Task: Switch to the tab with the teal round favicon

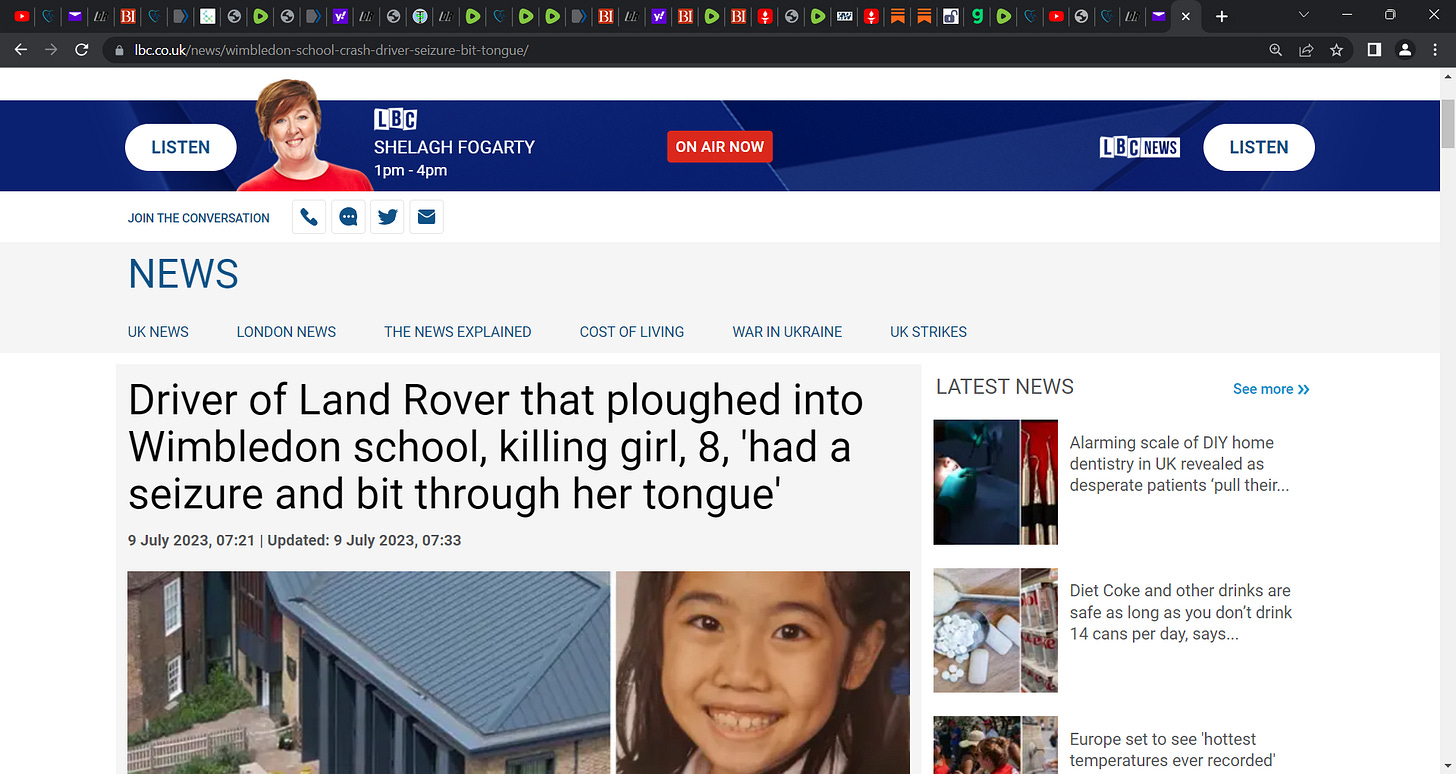Action: 420,16
